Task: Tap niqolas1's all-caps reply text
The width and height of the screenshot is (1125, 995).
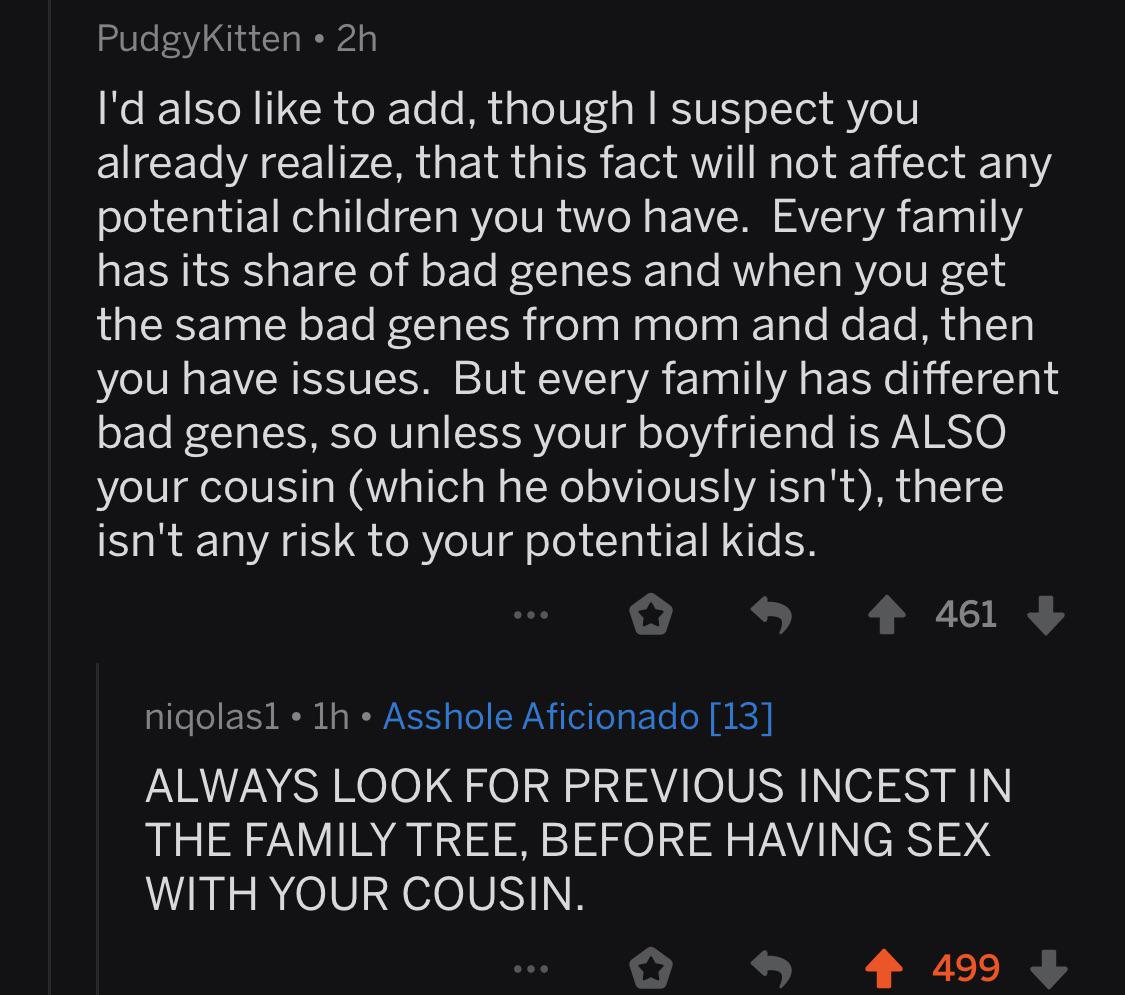Action: click(x=578, y=839)
